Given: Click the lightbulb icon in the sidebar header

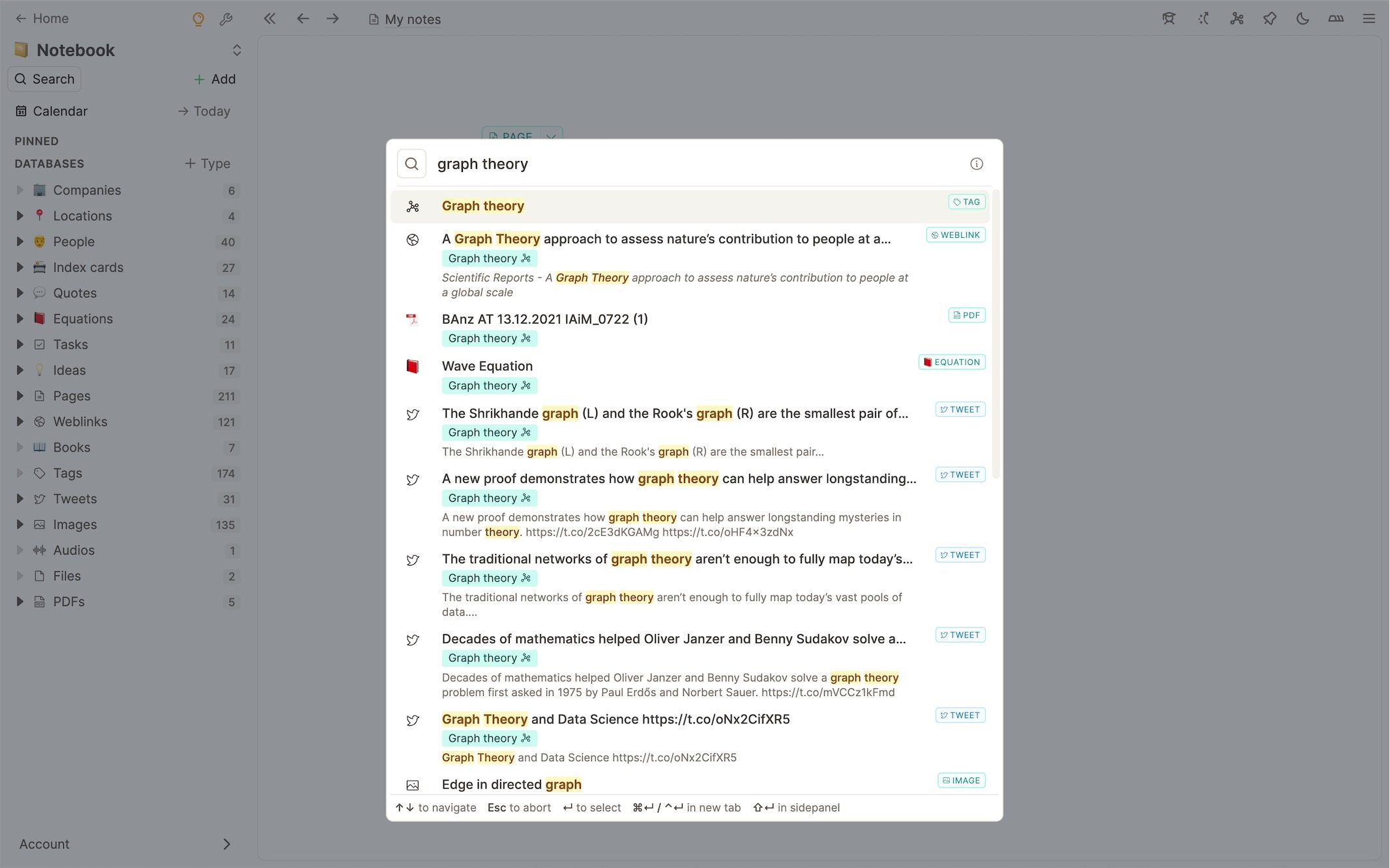Looking at the screenshot, I should coord(198,20).
